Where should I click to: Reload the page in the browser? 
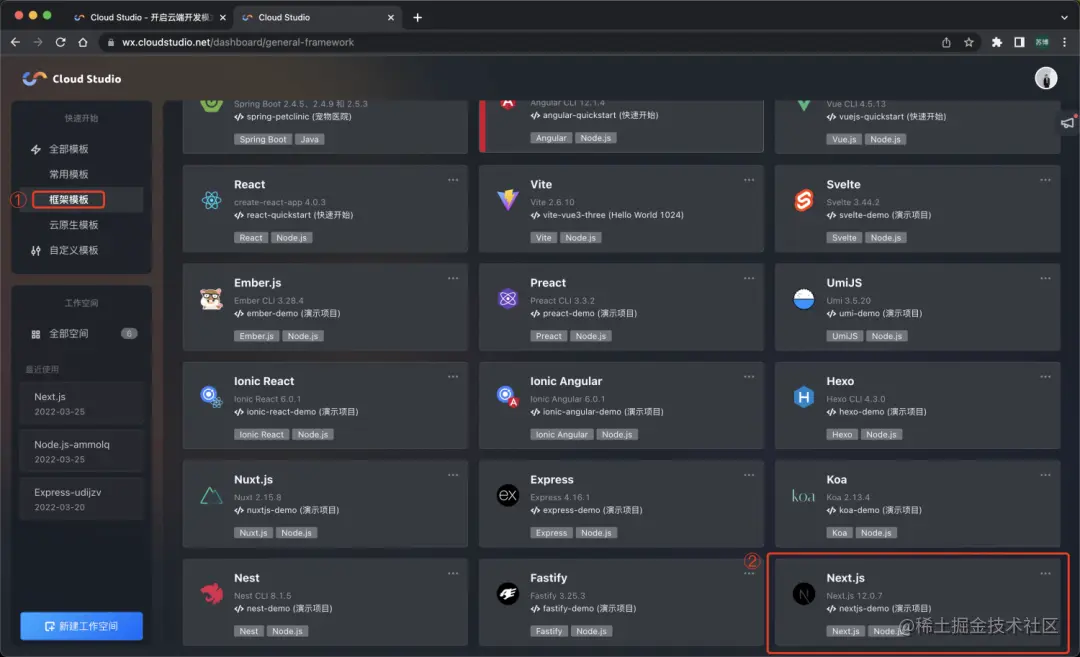(x=61, y=42)
